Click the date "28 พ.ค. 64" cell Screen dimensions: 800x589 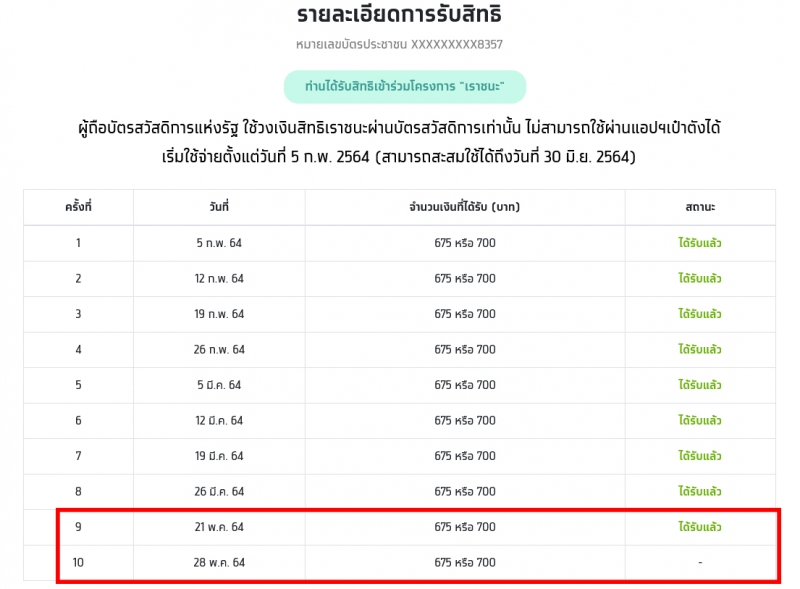[x=219, y=562]
